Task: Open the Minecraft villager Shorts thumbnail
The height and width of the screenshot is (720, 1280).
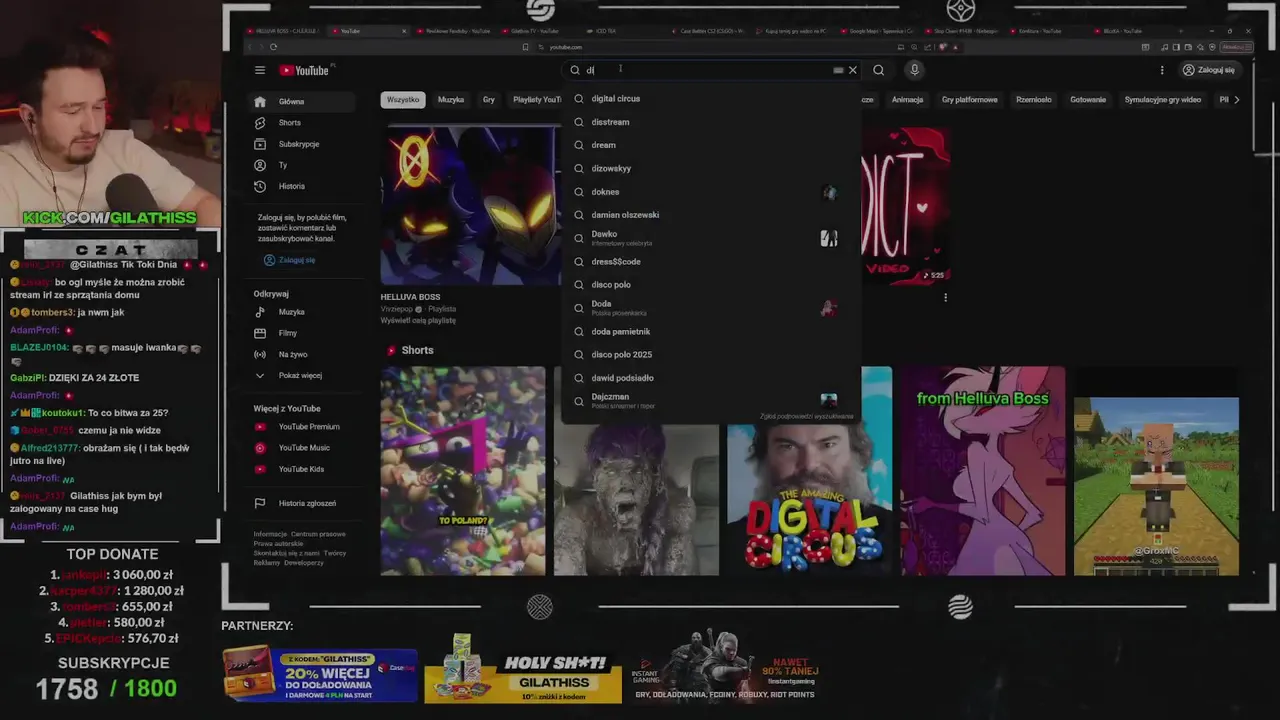Action: click(1156, 486)
